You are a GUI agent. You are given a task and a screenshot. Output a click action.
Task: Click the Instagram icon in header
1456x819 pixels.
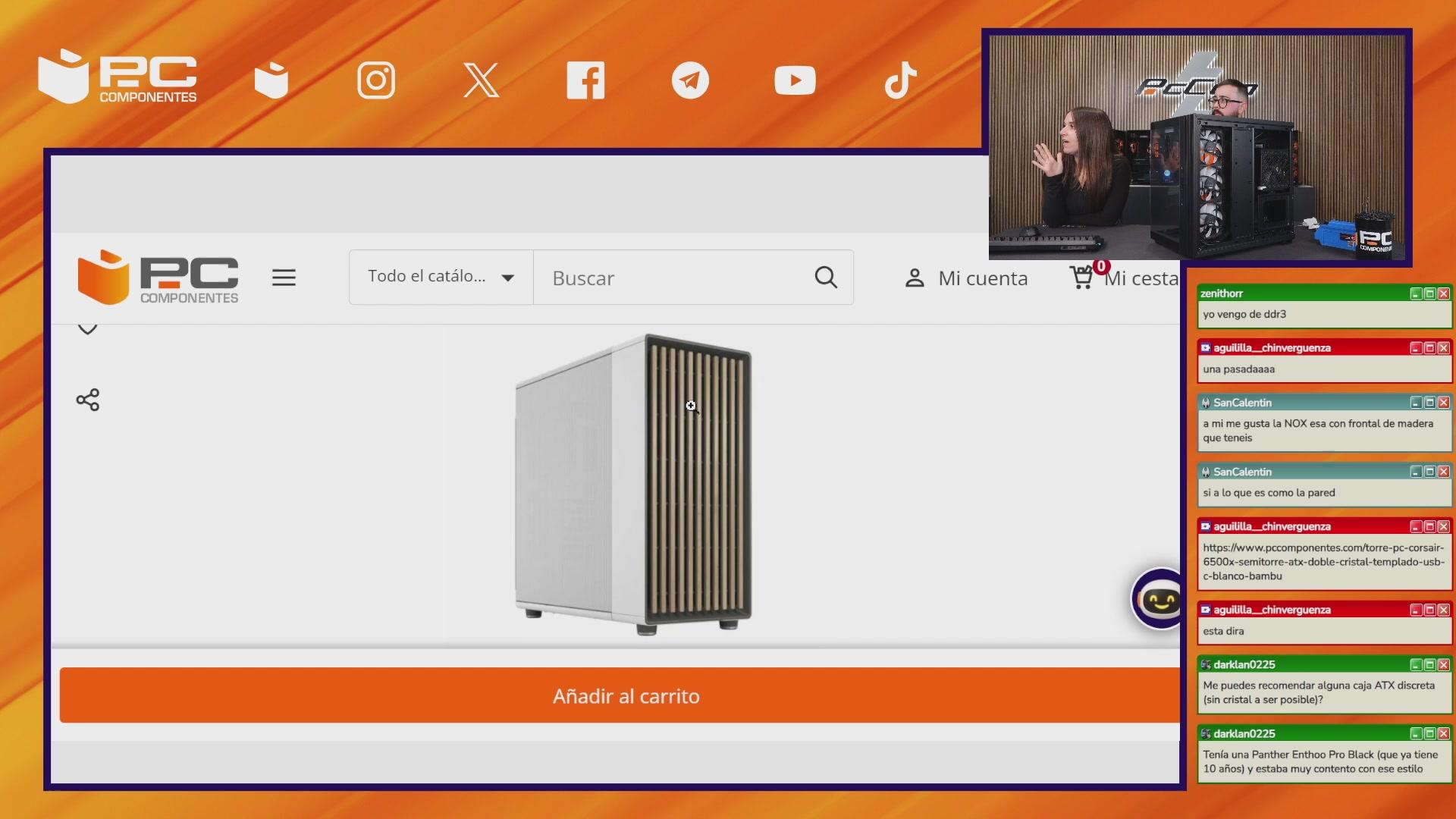coord(376,80)
